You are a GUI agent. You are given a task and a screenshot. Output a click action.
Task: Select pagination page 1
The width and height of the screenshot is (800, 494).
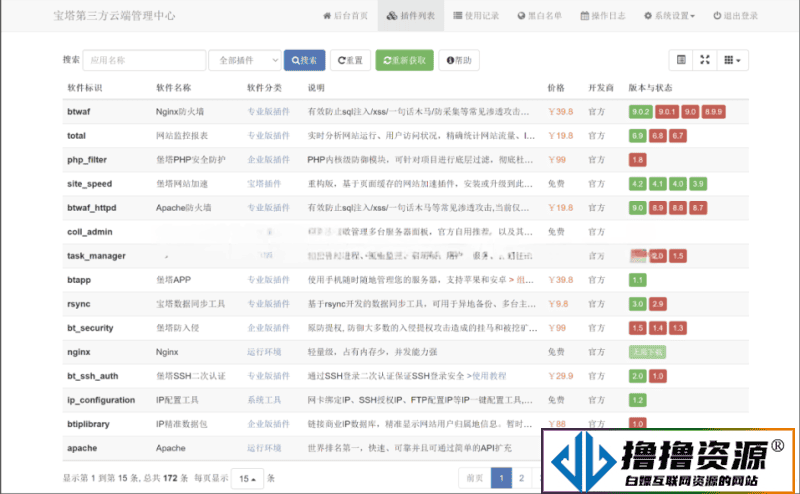pos(502,478)
